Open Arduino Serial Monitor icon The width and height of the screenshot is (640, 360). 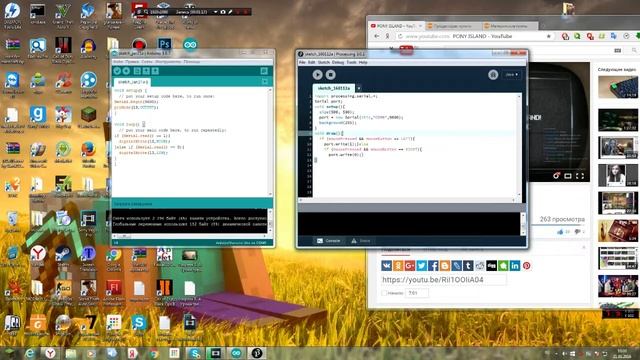[264, 71]
